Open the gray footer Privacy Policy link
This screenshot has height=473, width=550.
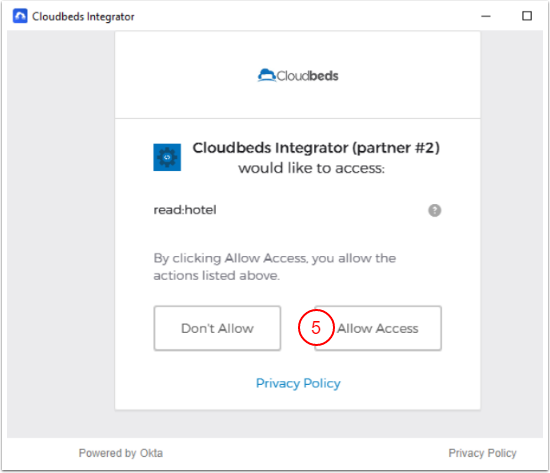482,453
